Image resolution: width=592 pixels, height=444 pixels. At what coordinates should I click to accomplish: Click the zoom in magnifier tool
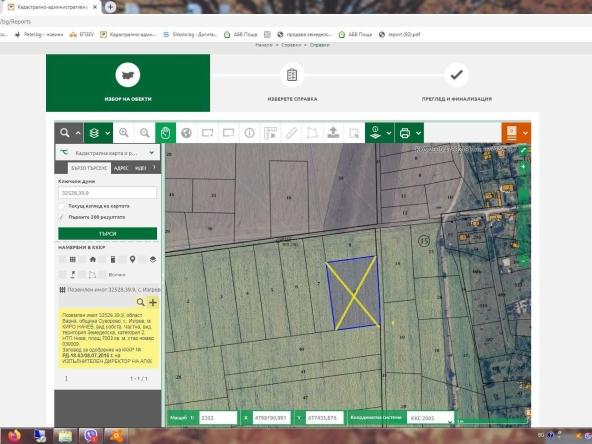point(124,133)
